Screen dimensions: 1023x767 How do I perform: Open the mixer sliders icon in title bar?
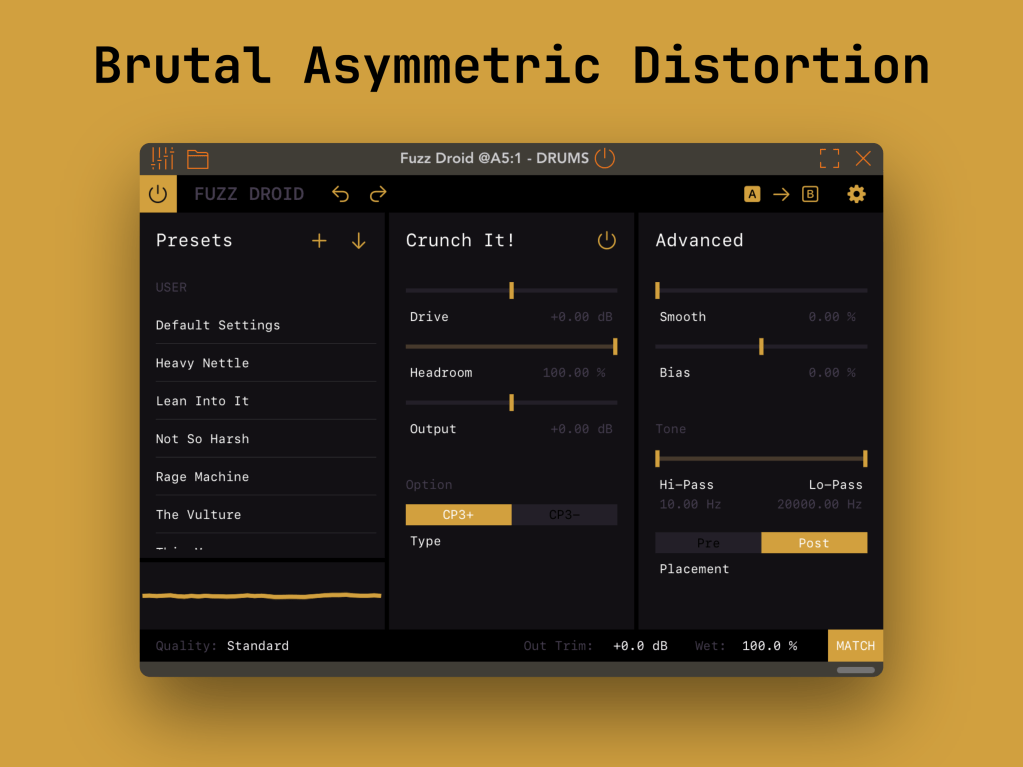coord(162,158)
